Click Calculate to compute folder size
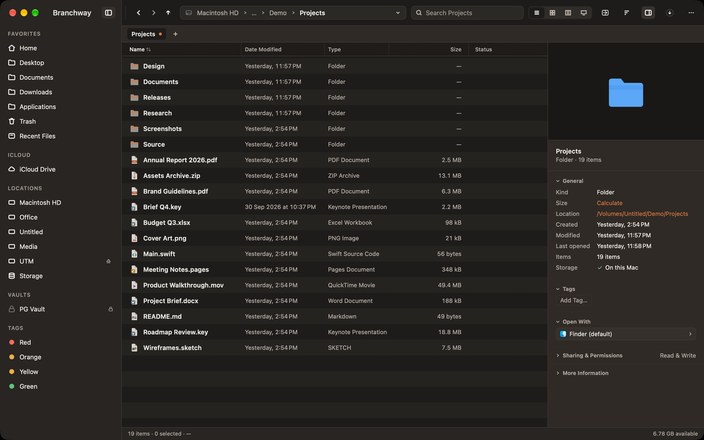The width and height of the screenshot is (704, 440). click(609, 203)
